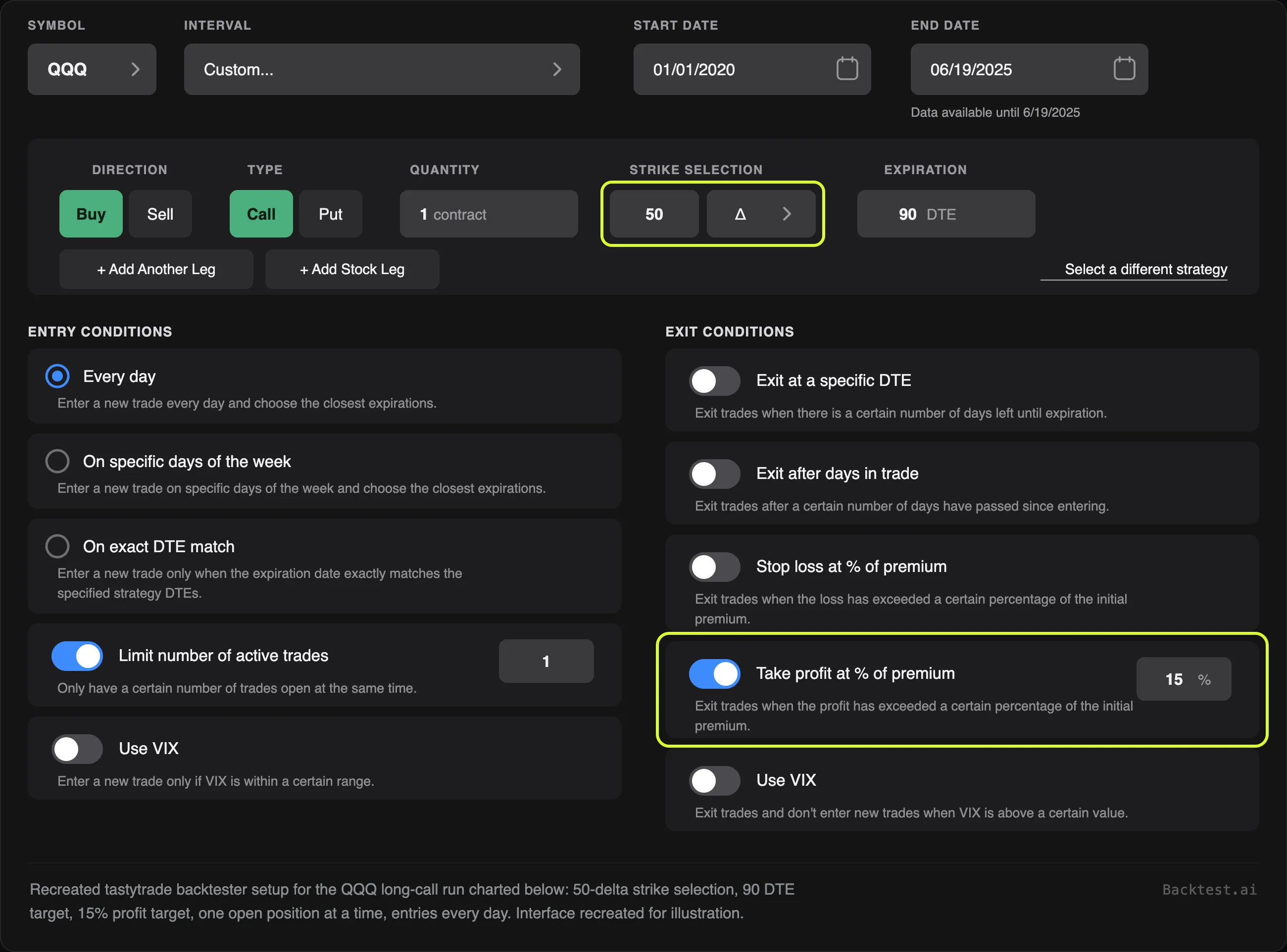Click the EXIT CONDITIONS heading

click(x=730, y=332)
